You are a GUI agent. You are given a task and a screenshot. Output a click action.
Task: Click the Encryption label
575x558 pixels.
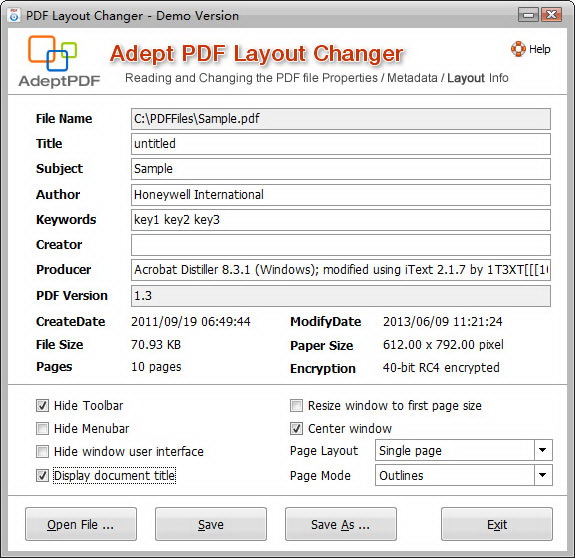click(323, 368)
